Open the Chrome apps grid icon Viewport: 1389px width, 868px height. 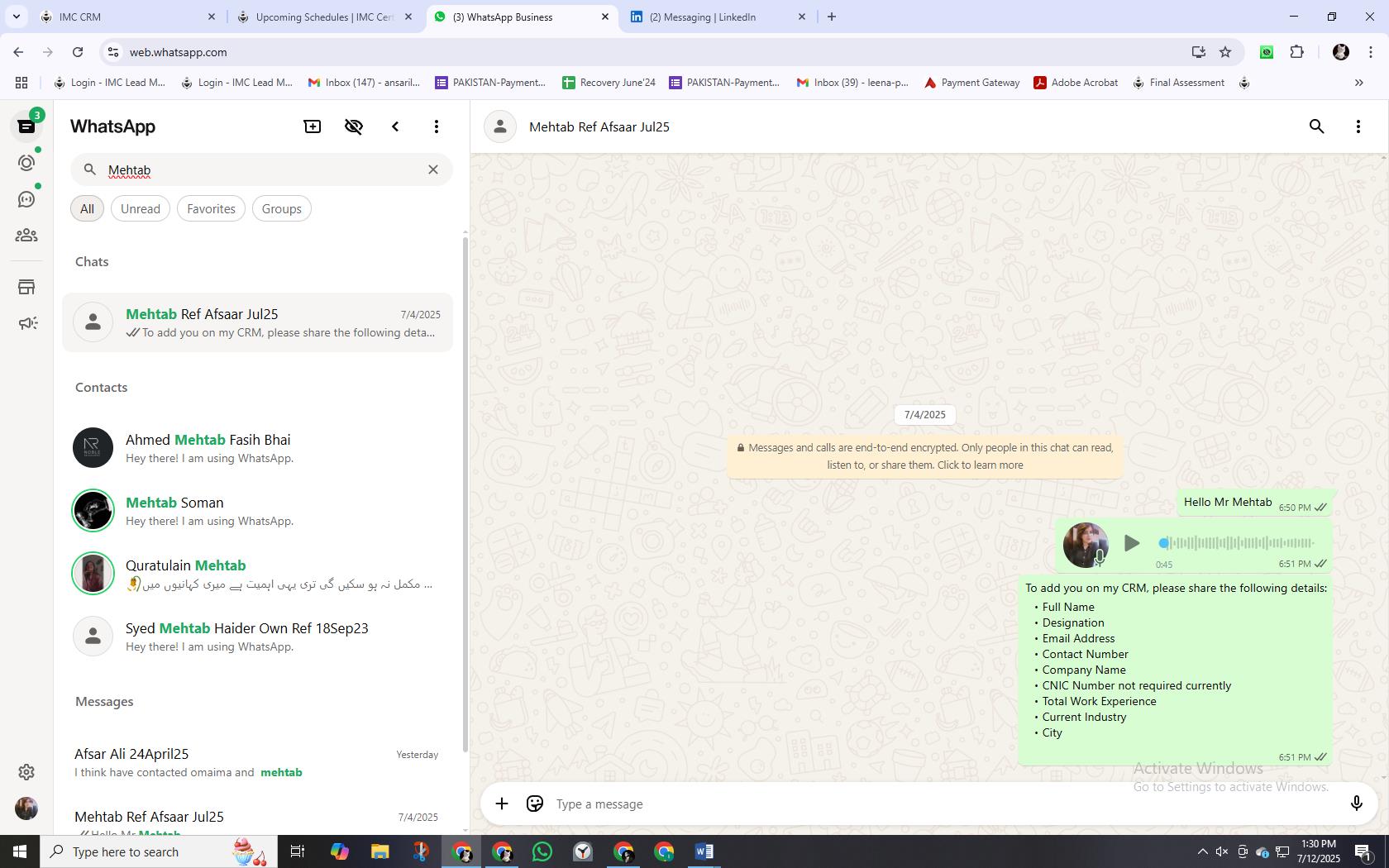21,83
